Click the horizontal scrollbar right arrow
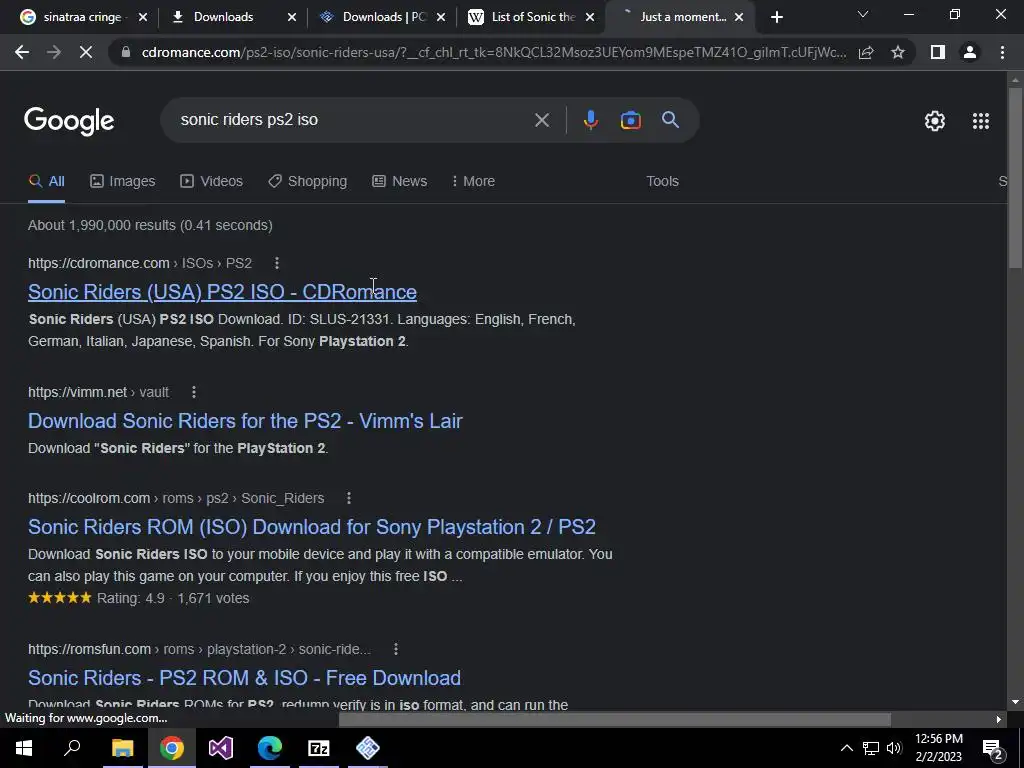This screenshot has width=1024, height=768. (x=999, y=720)
